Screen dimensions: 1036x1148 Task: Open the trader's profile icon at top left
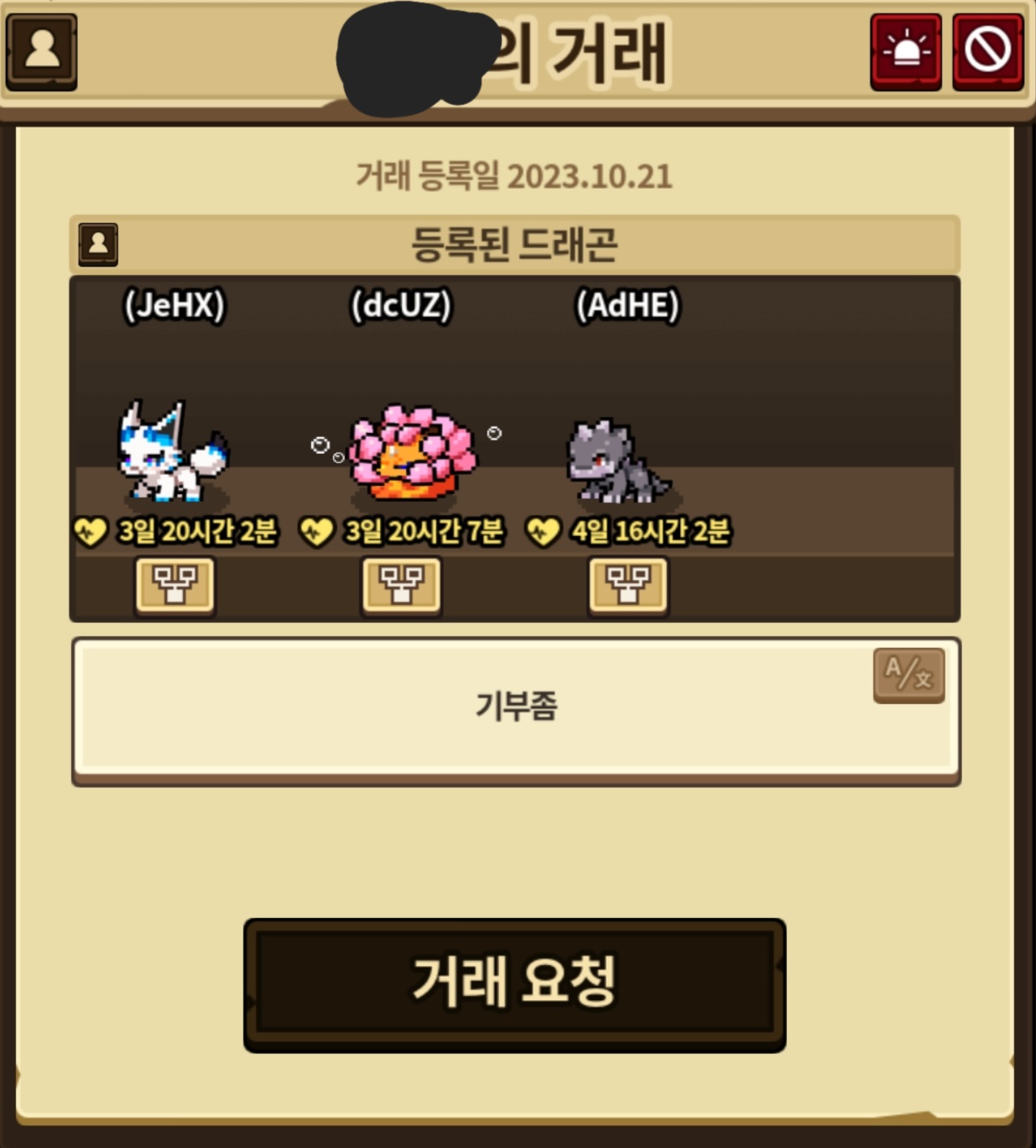(x=42, y=52)
